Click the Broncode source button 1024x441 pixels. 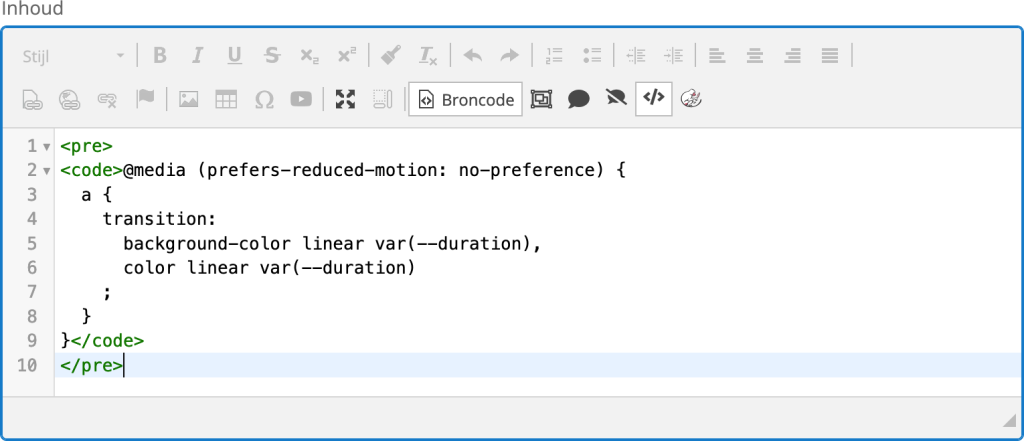466,99
